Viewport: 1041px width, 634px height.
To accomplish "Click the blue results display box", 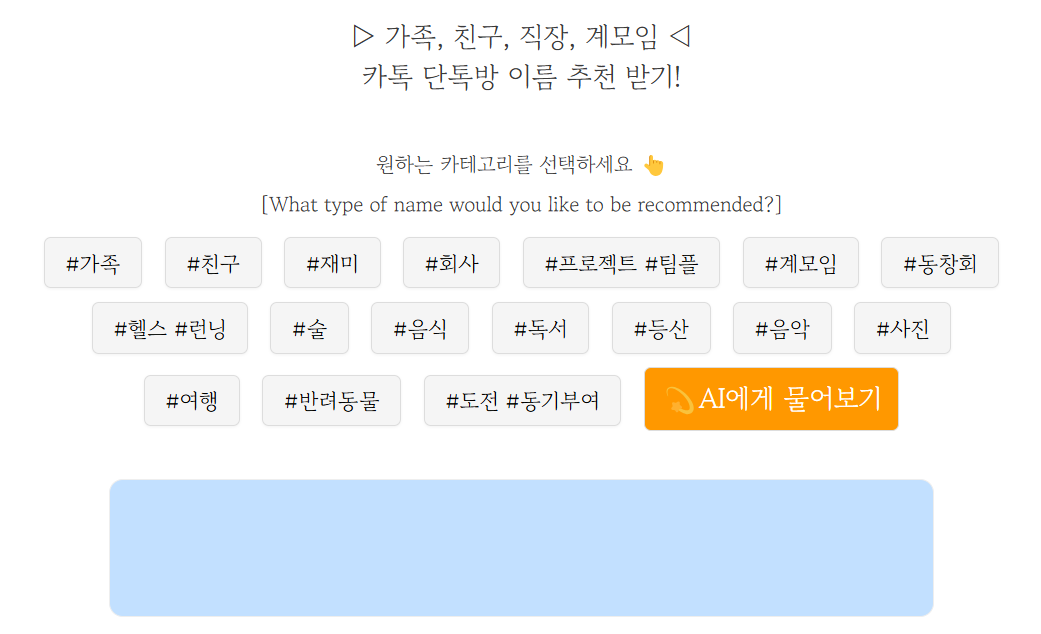I will pyautogui.click(x=520, y=548).
